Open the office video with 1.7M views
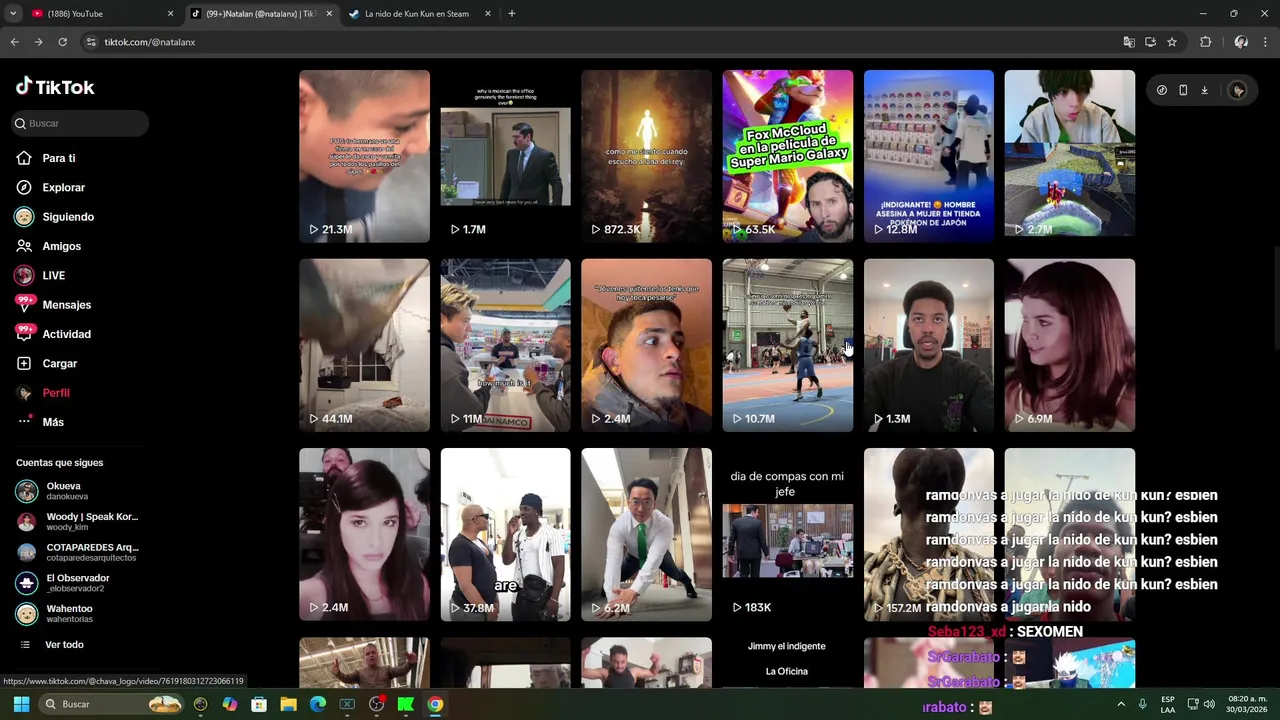 (x=505, y=156)
